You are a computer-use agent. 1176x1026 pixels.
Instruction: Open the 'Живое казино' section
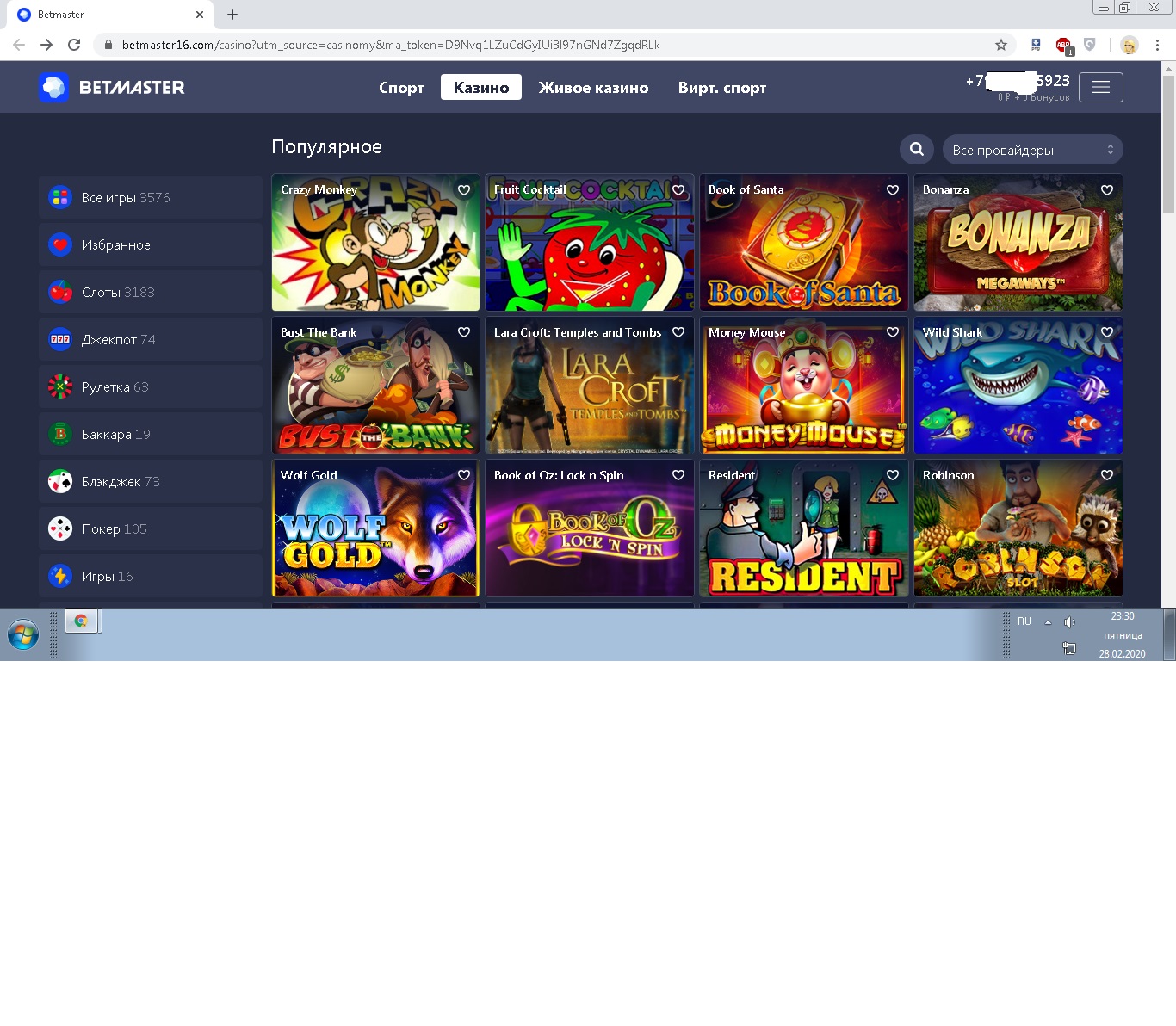pos(594,87)
